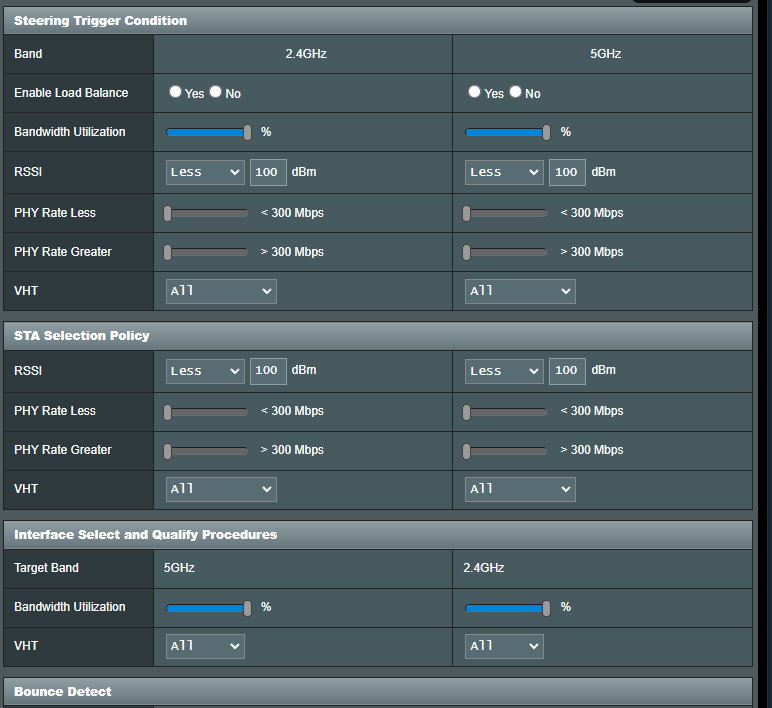The width and height of the screenshot is (772, 708).
Task: Click 2.4GHz Steering Trigger PHY Rate Less slider
Action: [206, 213]
